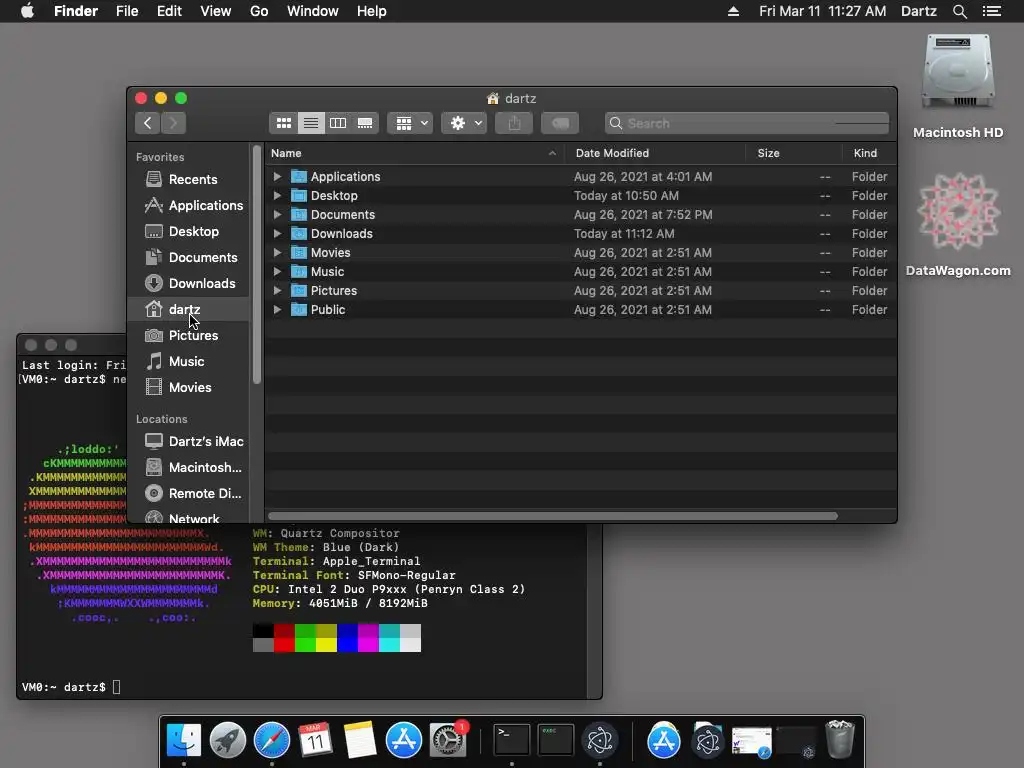Open Remote Disc in the sidebar
1024x768 pixels.
[x=189, y=494]
